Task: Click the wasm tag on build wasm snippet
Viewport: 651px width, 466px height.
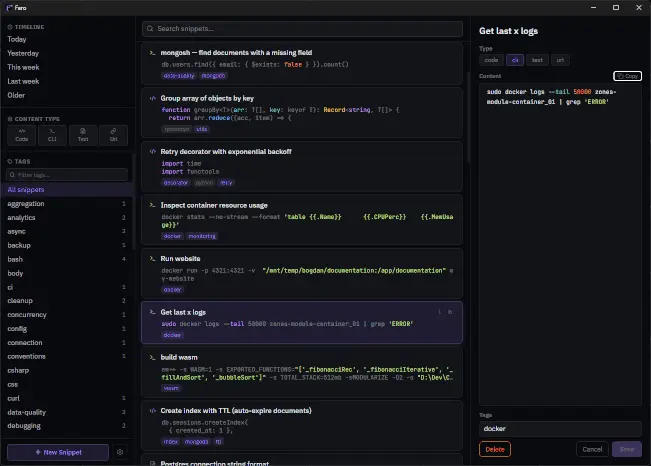Action: [x=171, y=388]
